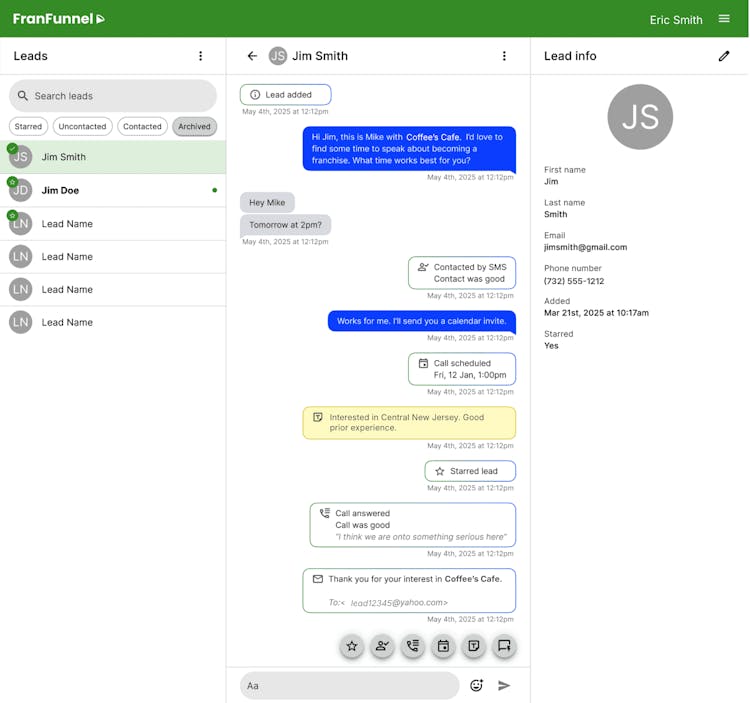This screenshot has width=750, height=703.
Task: Click the schedule call calendar button
Action: 443,646
